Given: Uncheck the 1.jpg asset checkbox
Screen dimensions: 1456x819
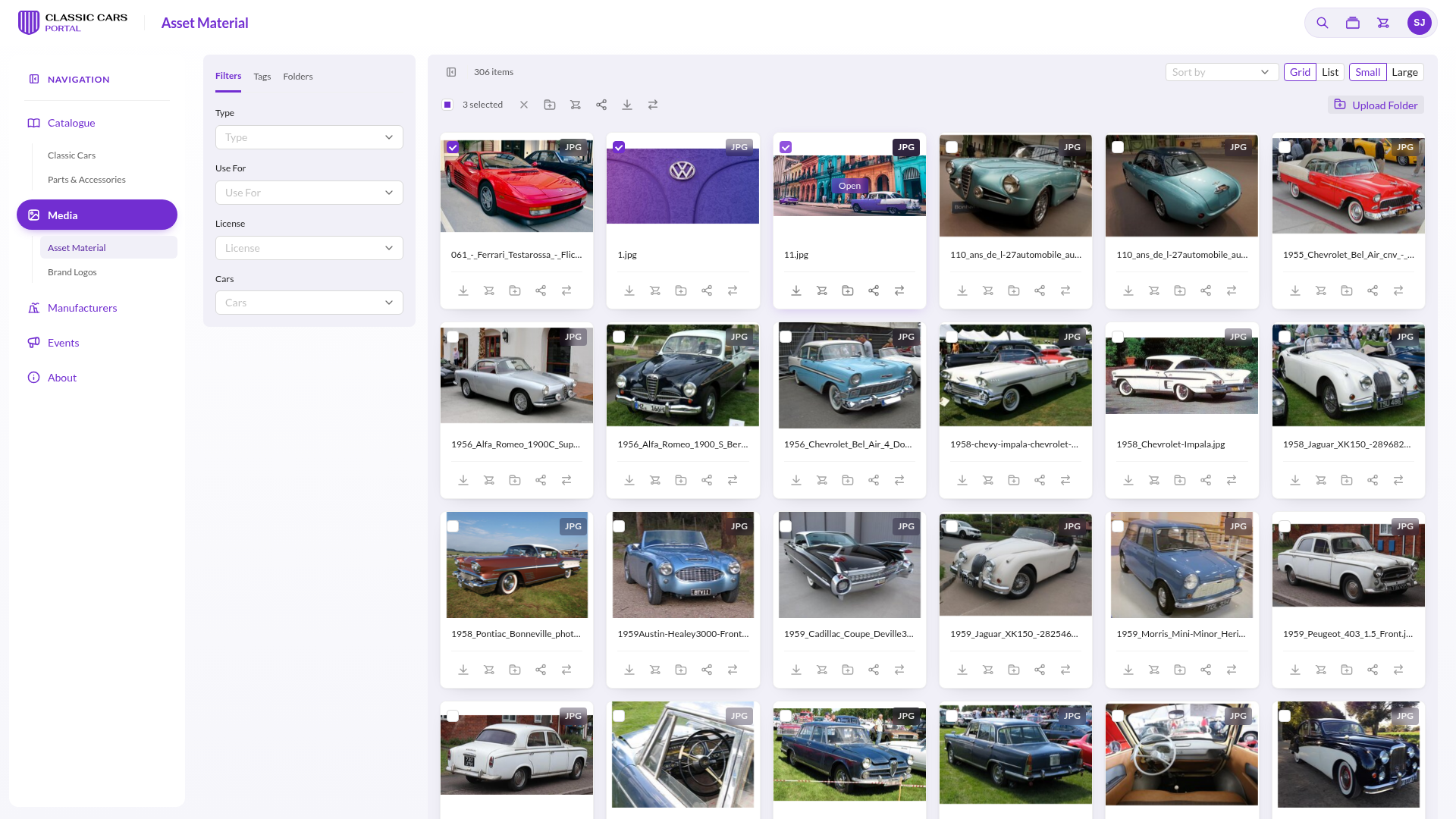Looking at the screenshot, I should (x=619, y=147).
